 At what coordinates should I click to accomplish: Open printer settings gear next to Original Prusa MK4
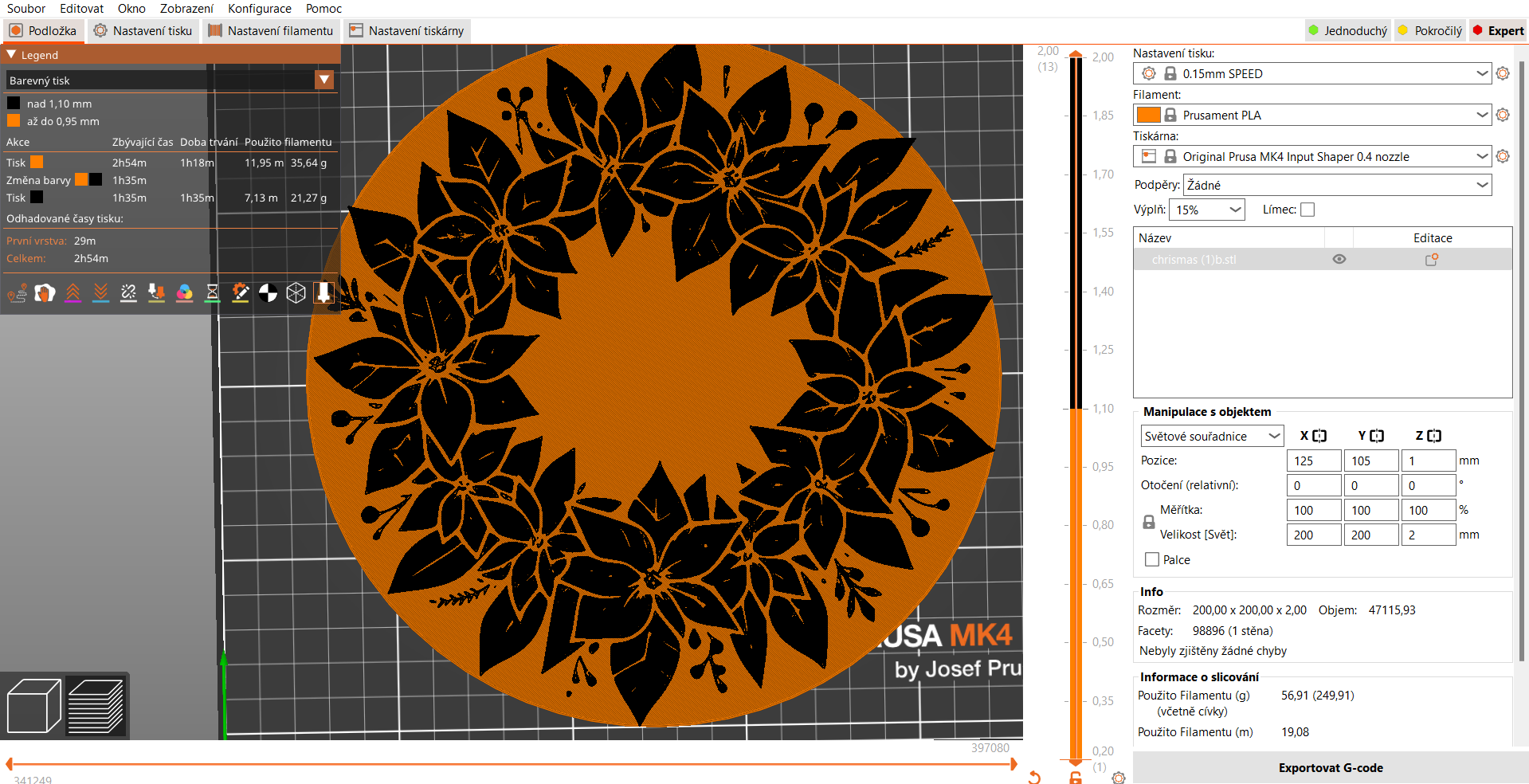click(1503, 156)
